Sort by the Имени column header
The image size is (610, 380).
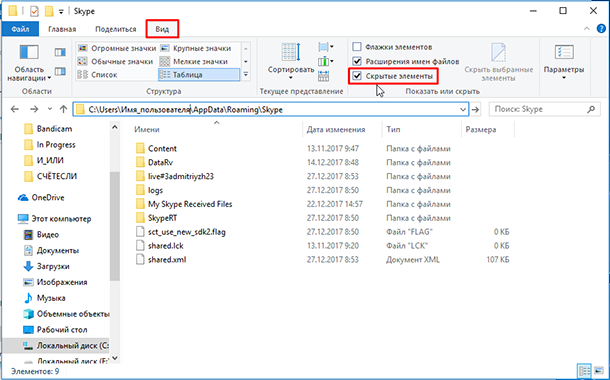coord(147,130)
